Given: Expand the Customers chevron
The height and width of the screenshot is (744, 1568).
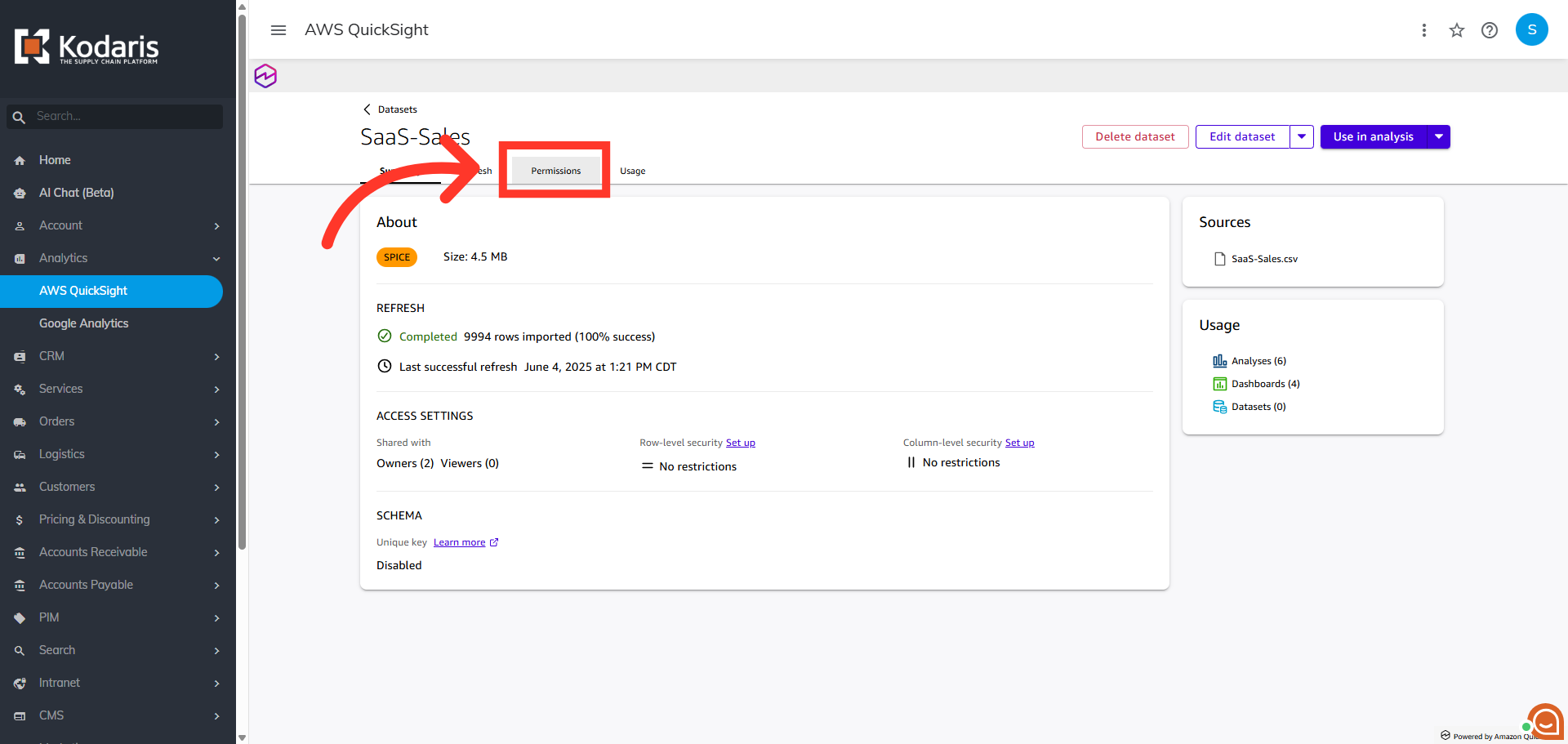Looking at the screenshot, I should coord(216,488).
